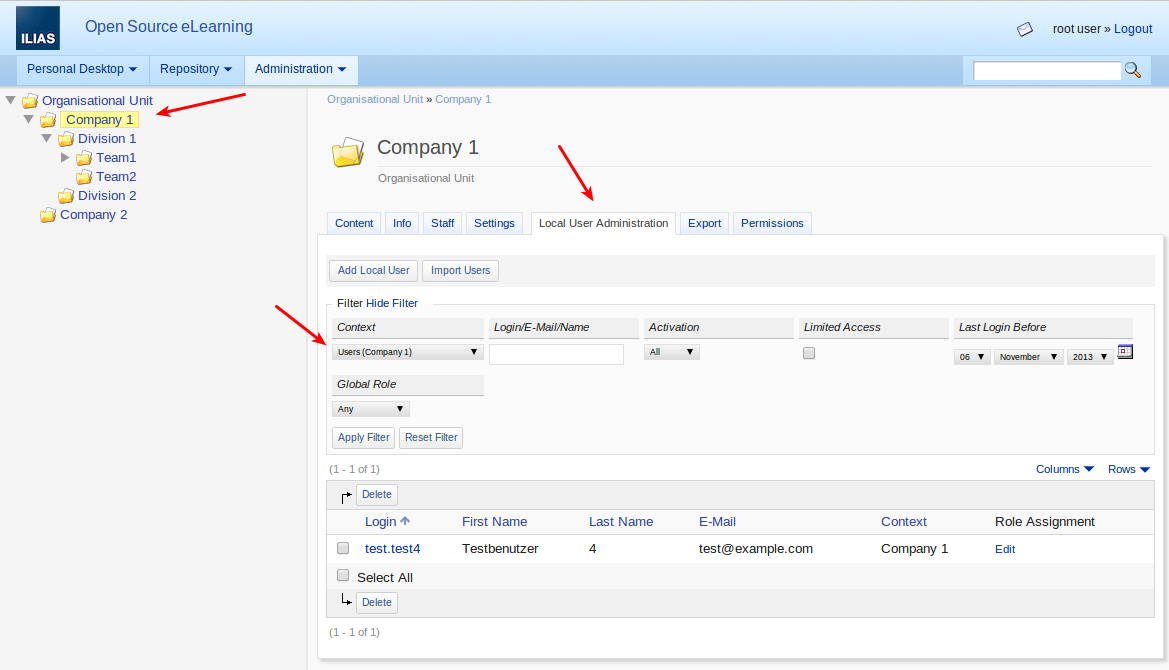Screen dimensions: 1169x670
Task: Click the ILIAS logo icon
Action: [38, 28]
